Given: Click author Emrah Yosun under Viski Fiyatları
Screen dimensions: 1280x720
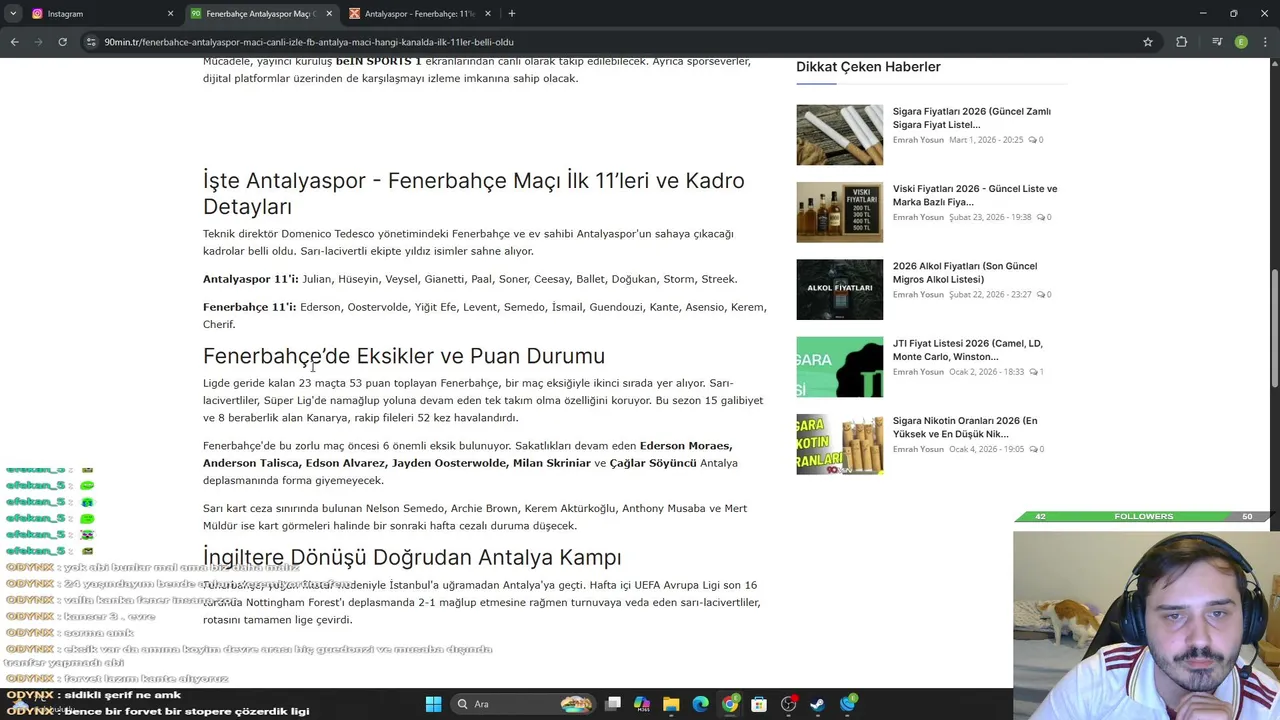Looking at the screenshot, I should coord(918,217).
